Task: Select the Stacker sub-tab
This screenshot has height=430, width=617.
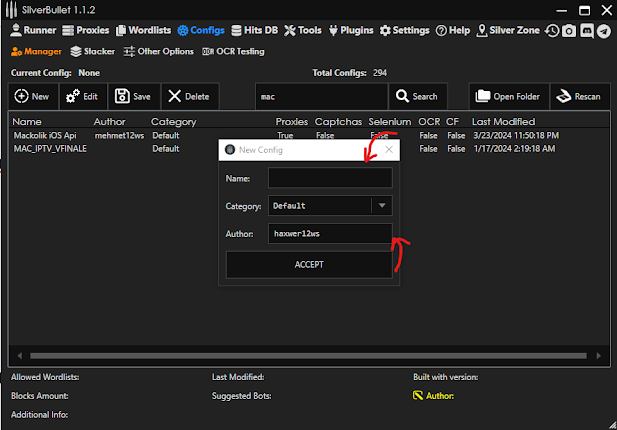Action: tap(92, 52)
